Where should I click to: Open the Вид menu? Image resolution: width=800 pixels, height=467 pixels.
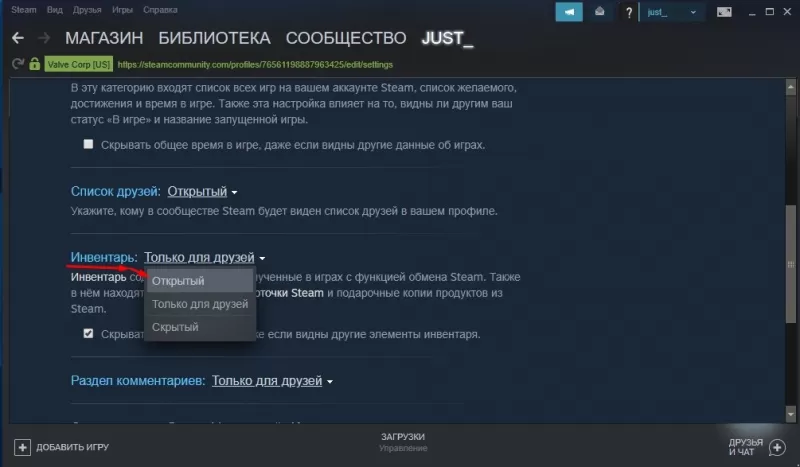click(x=55, y=10)
